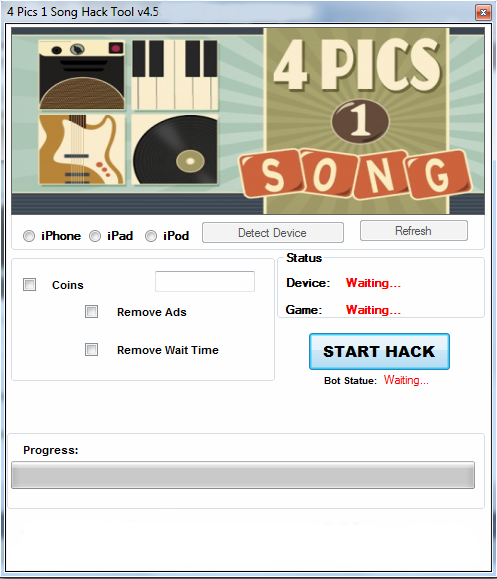Click the piano keys picture
497x579 pixels.
tap(175, 75)
